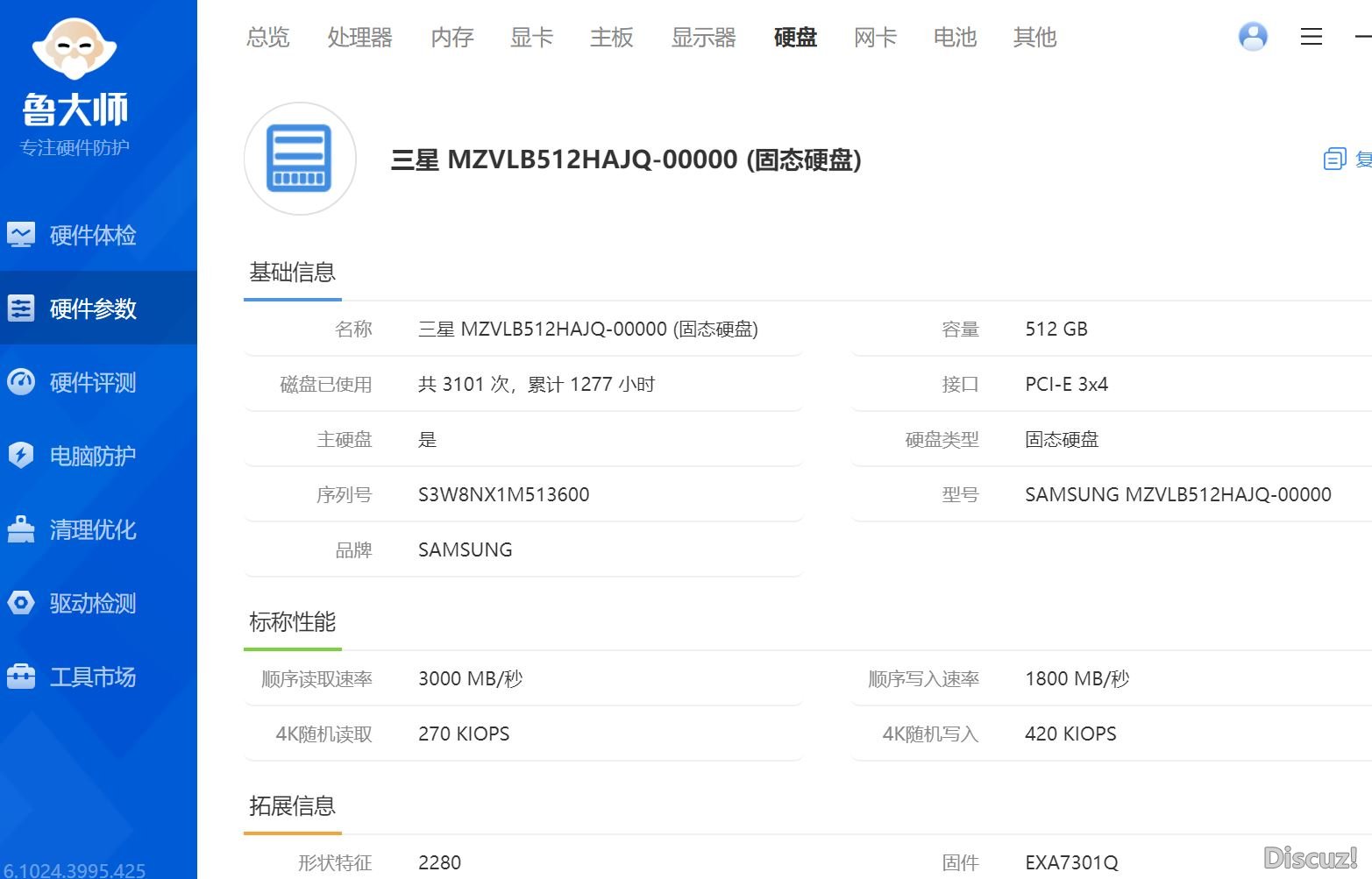
Task: Click the 拓展信息 section heading
Action: click(x=293, y=806)
